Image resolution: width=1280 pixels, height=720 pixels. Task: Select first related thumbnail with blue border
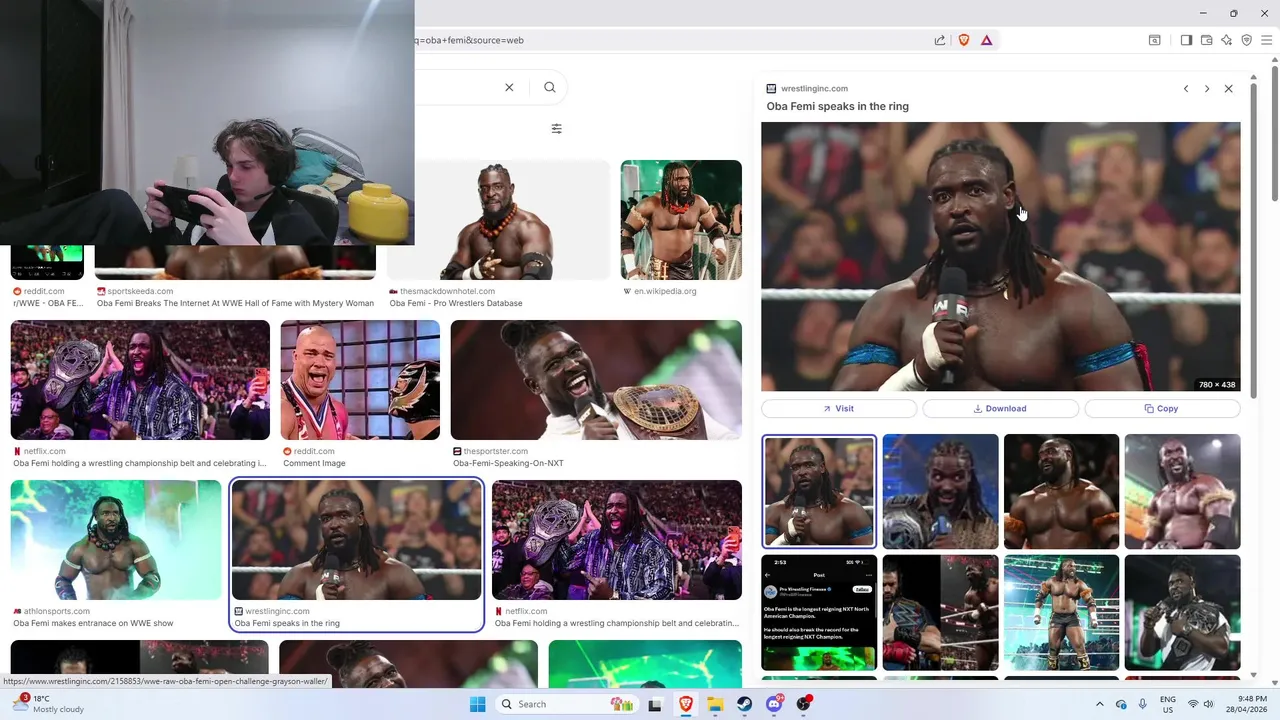[x=819, y=491]
